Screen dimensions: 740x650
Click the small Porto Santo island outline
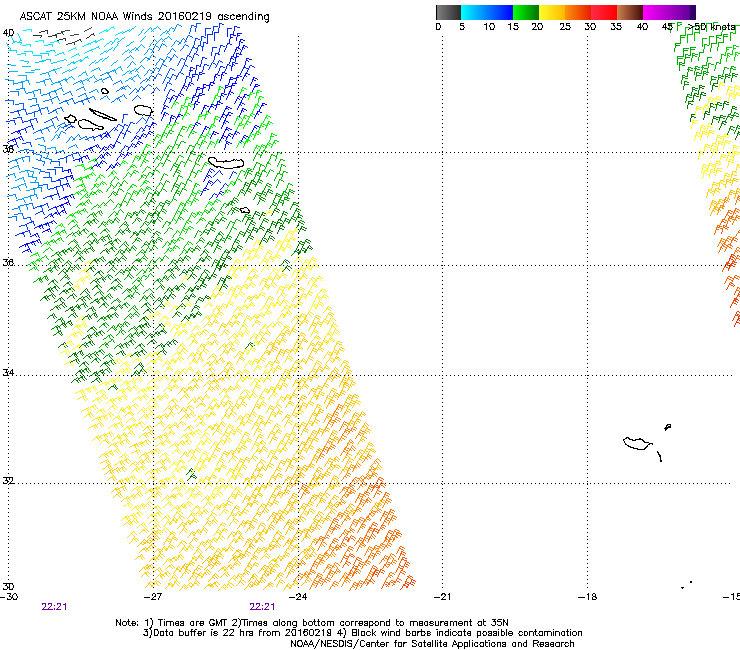[668, 427]
